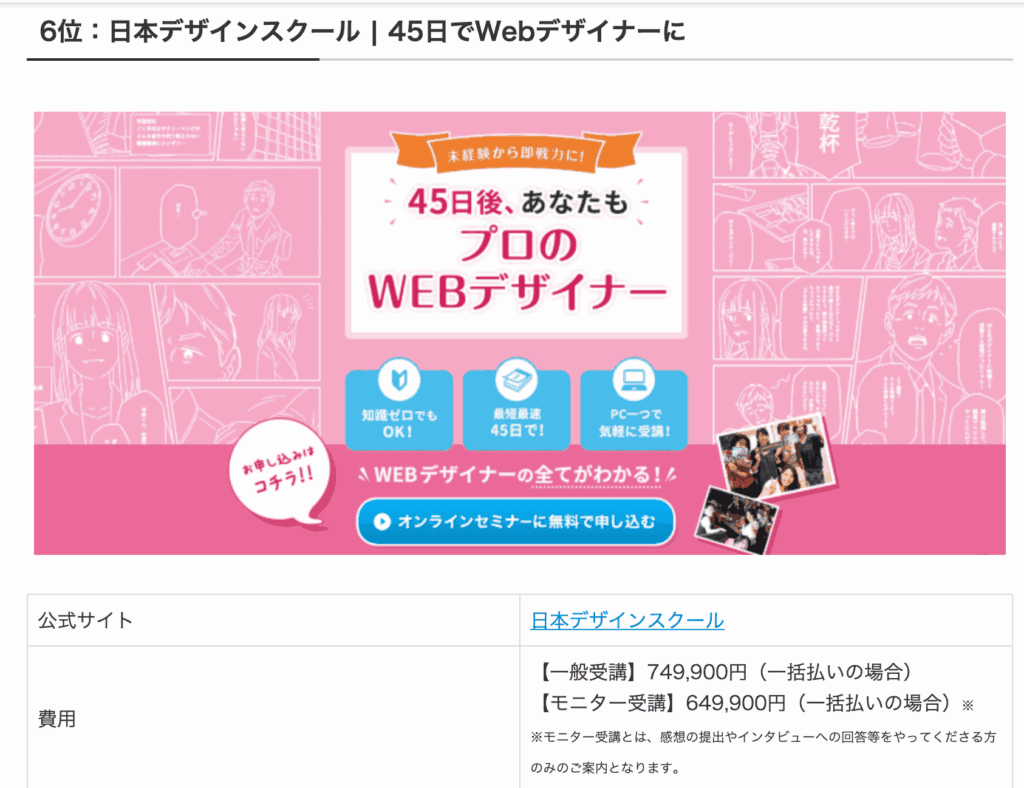Screen dimensions: 1024x788
Task: Select the 最短最速45日で! blue badge
Action: point(517,410)
